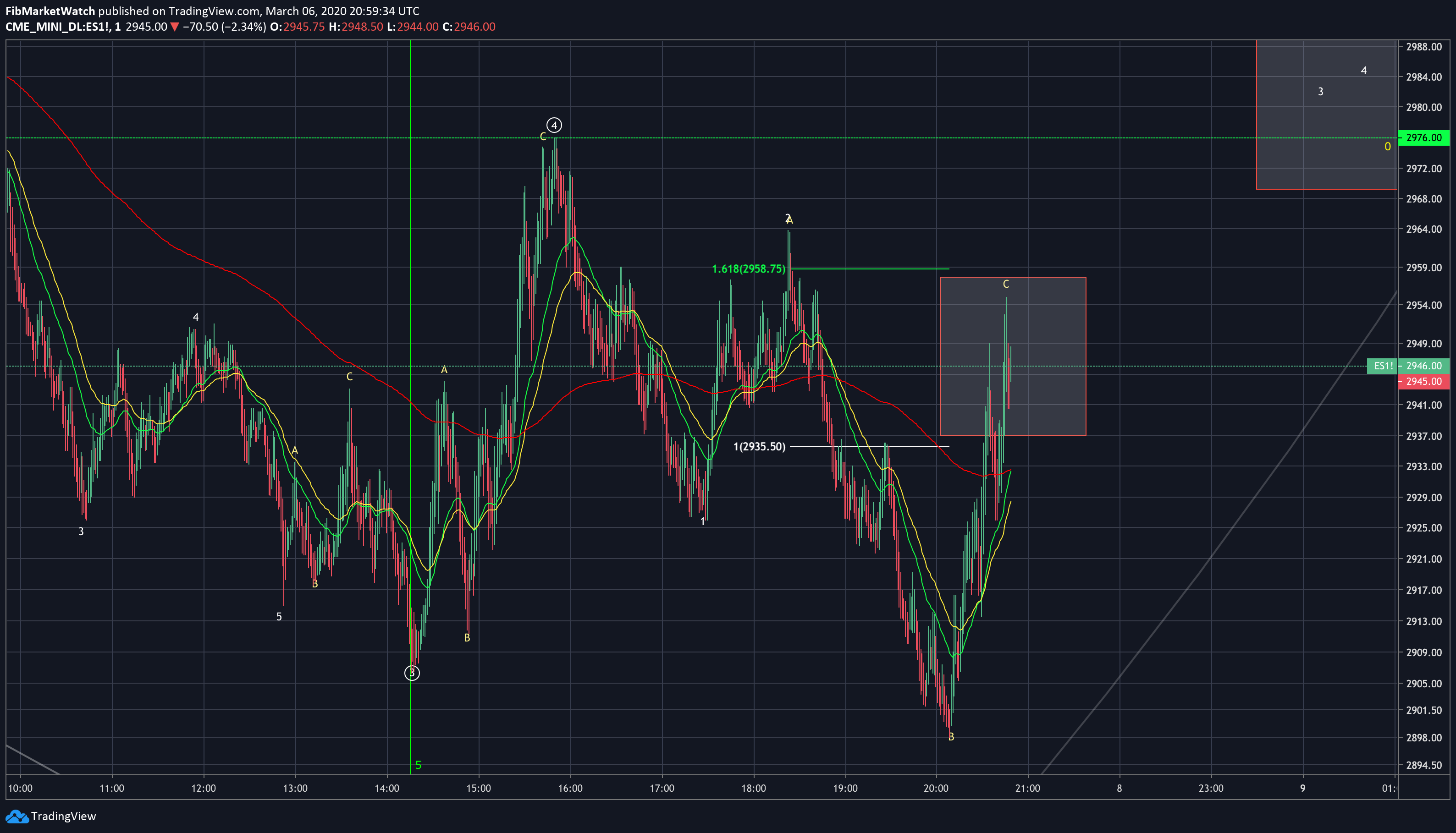
Task: Click the L:2944.00 low value in header
Action: click(413, 27)
